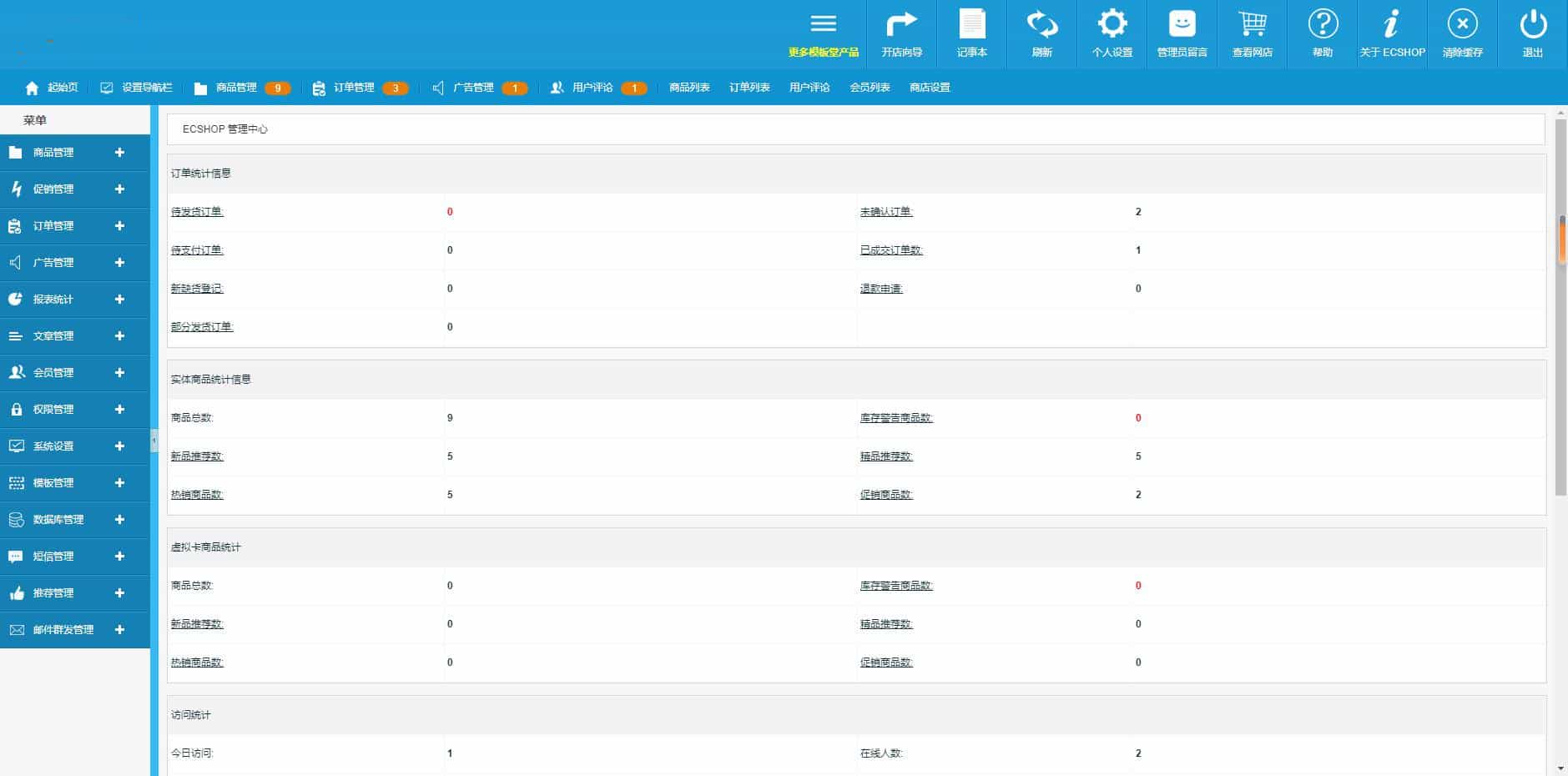
Task: Open the 开店向导 wizard icon
Action: [x=901, y=33]
